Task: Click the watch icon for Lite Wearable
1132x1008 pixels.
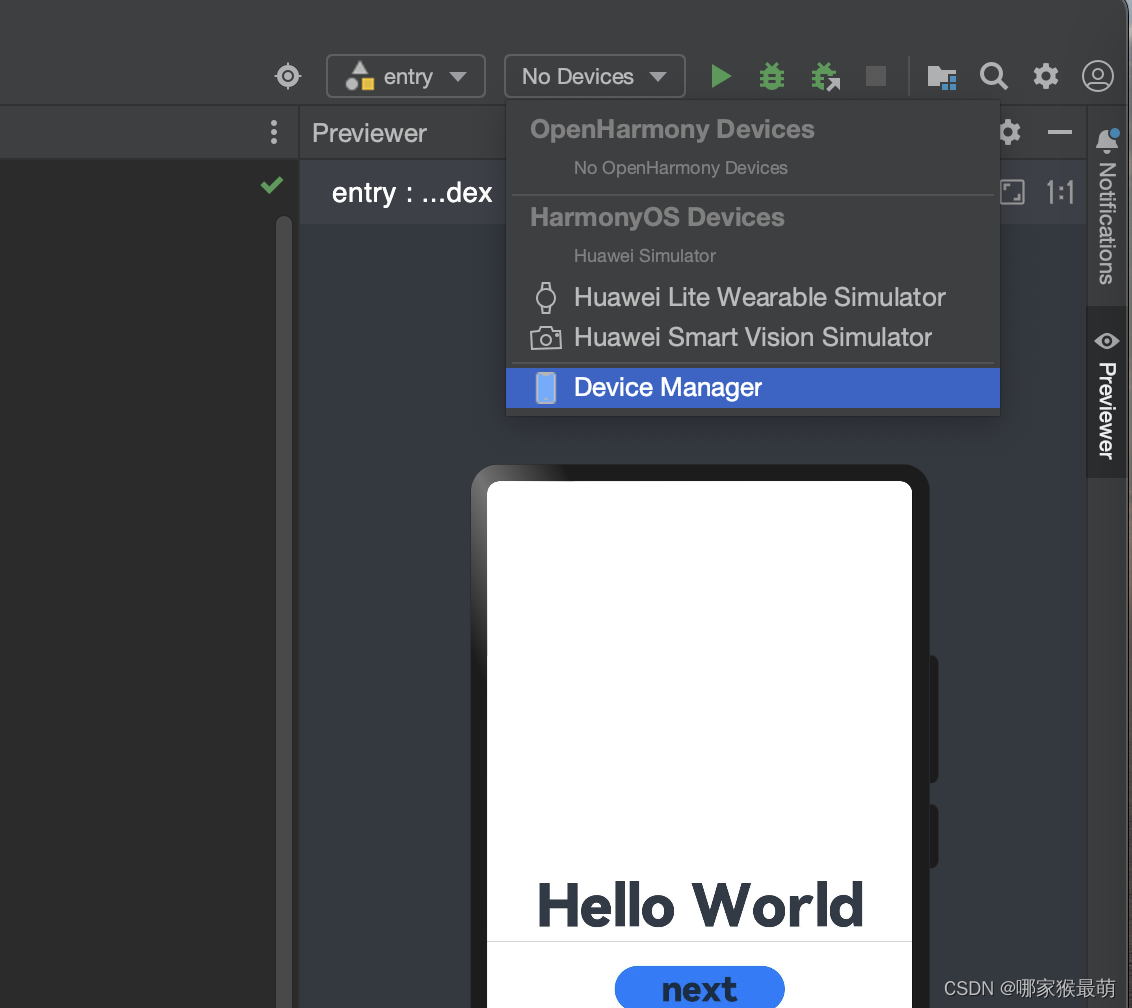Action: coord(546,297)
